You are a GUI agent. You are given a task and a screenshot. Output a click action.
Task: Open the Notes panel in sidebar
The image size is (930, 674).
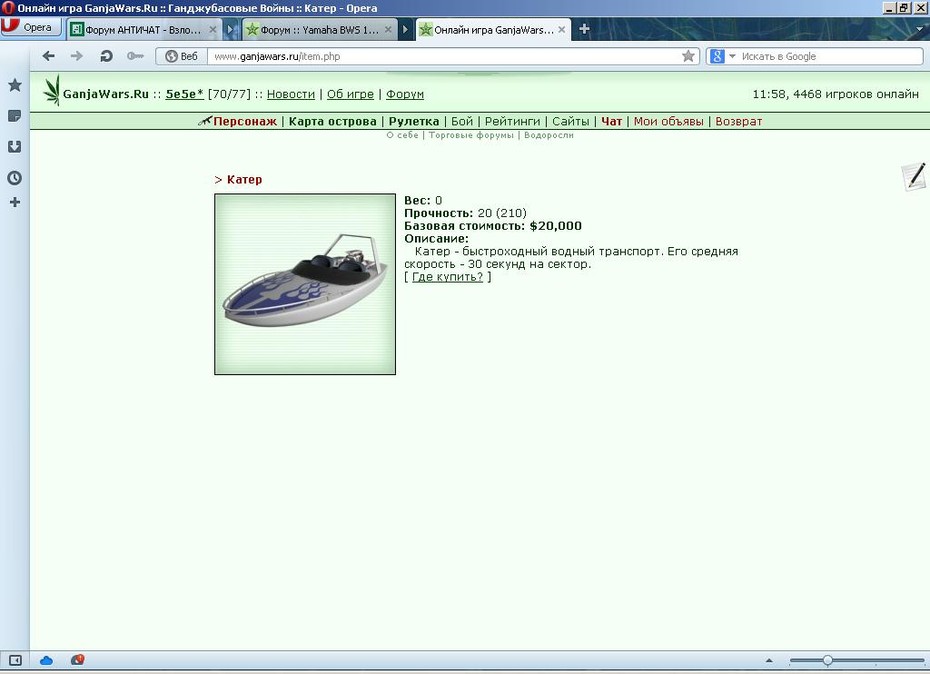tap(15, 116)
